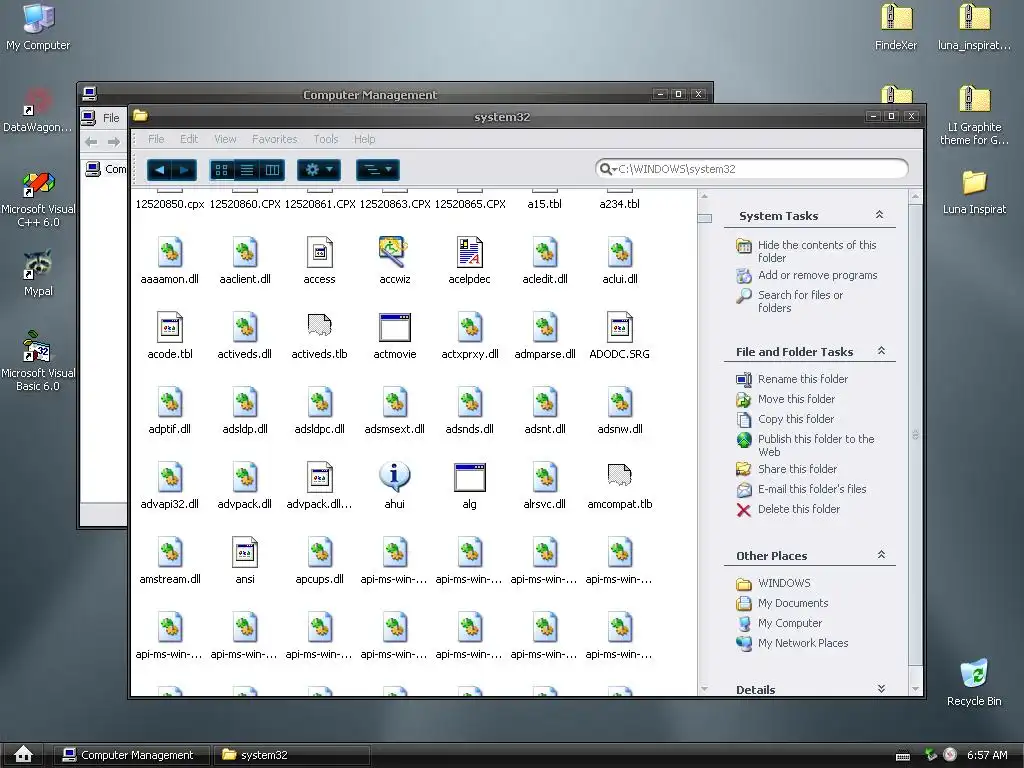Open the View menu
Viewport: 1024px width, 768px height.
click(225, 139)
